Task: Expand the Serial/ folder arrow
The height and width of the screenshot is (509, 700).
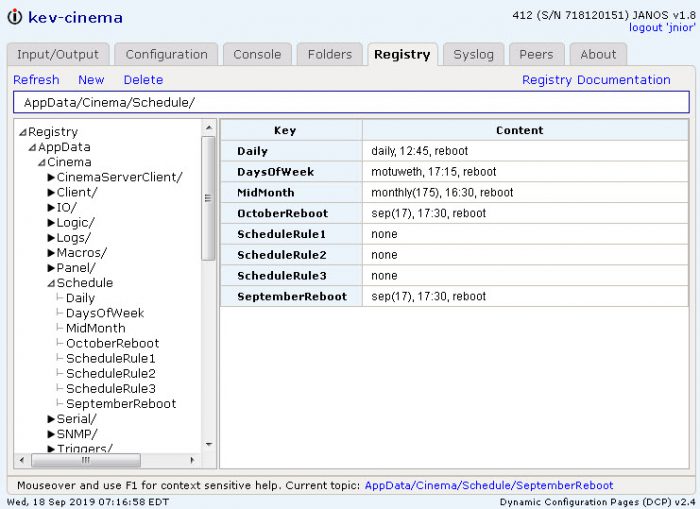Action: click(51, 419)
